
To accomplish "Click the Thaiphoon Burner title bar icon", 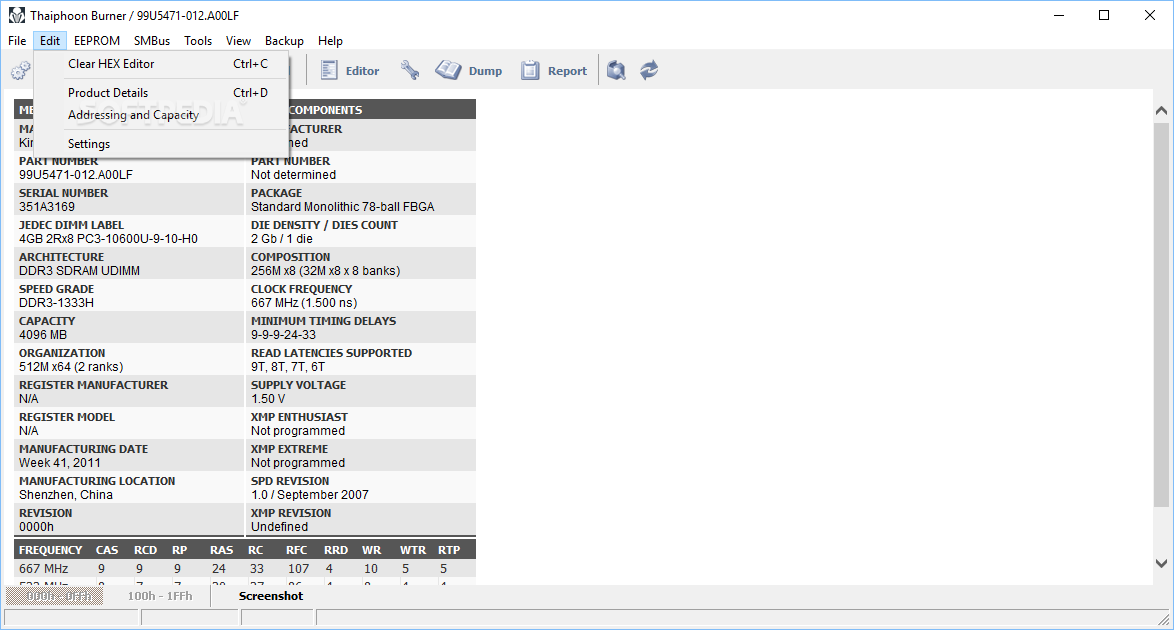I will click(16, 15).
